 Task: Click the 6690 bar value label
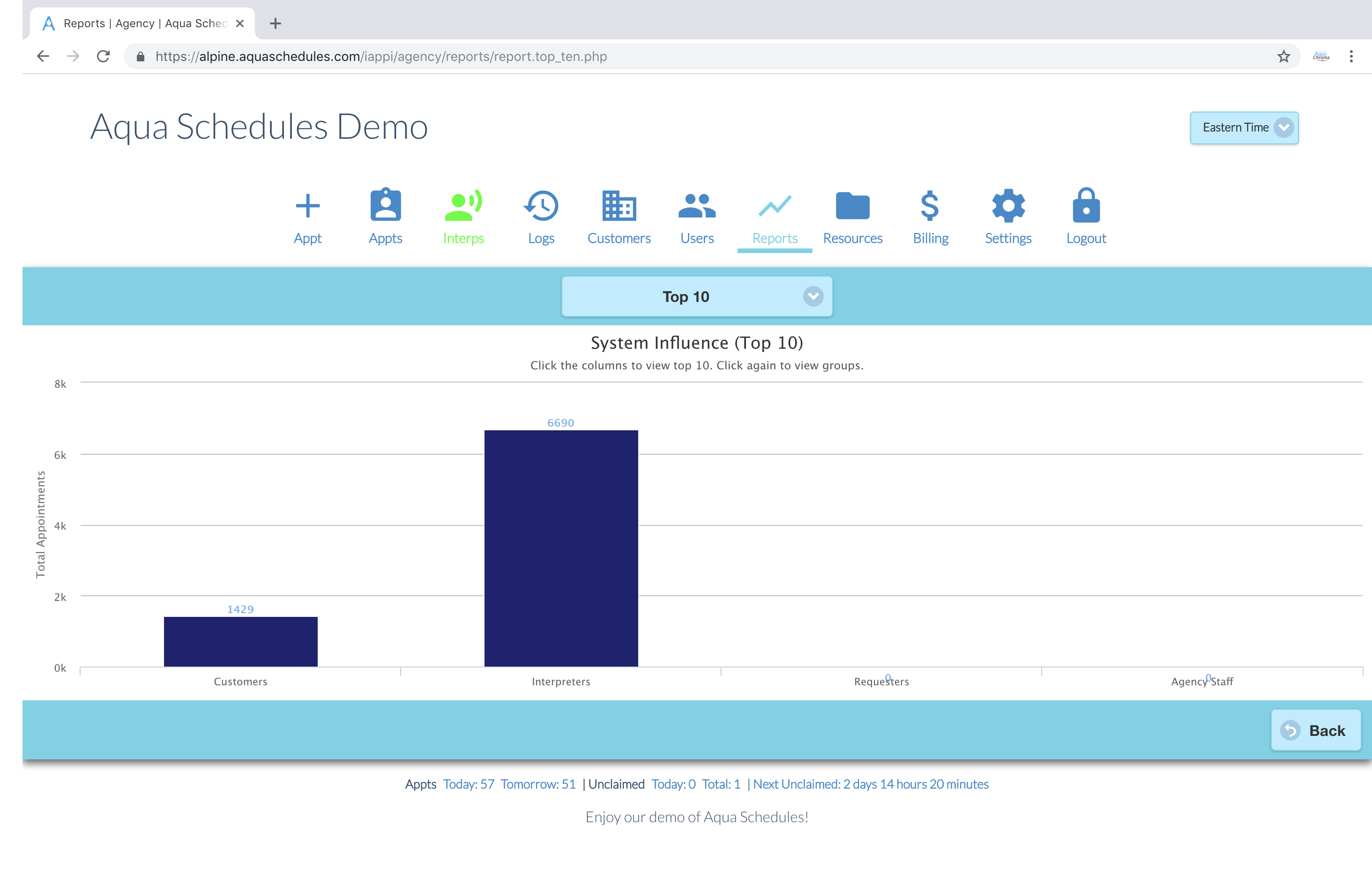coord(560,422)
